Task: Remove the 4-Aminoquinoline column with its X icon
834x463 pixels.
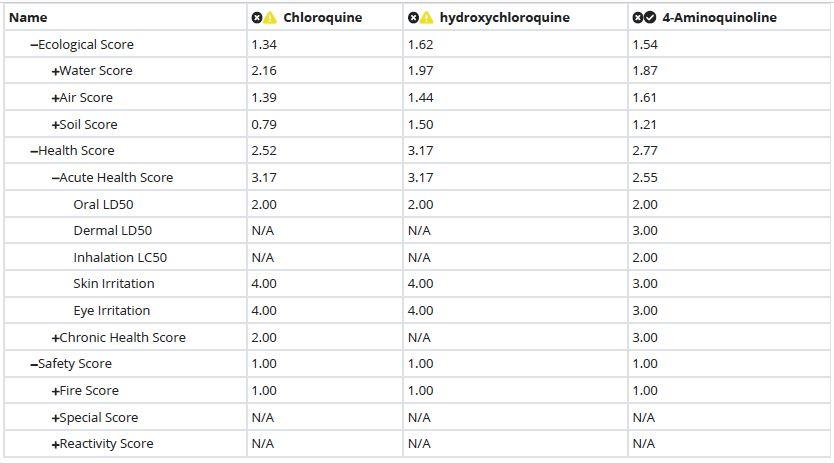Action: 637,18
